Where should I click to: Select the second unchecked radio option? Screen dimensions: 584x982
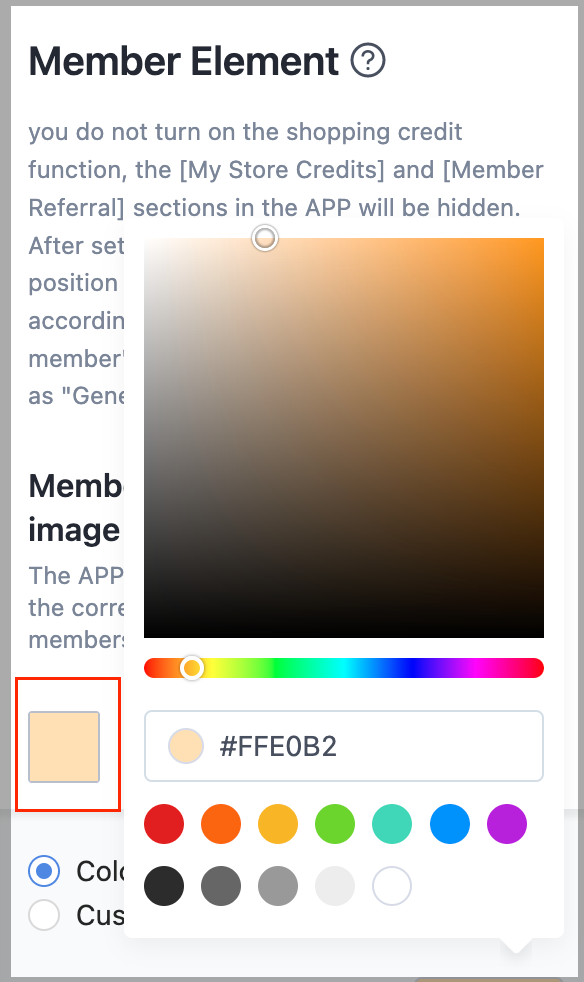44,915
